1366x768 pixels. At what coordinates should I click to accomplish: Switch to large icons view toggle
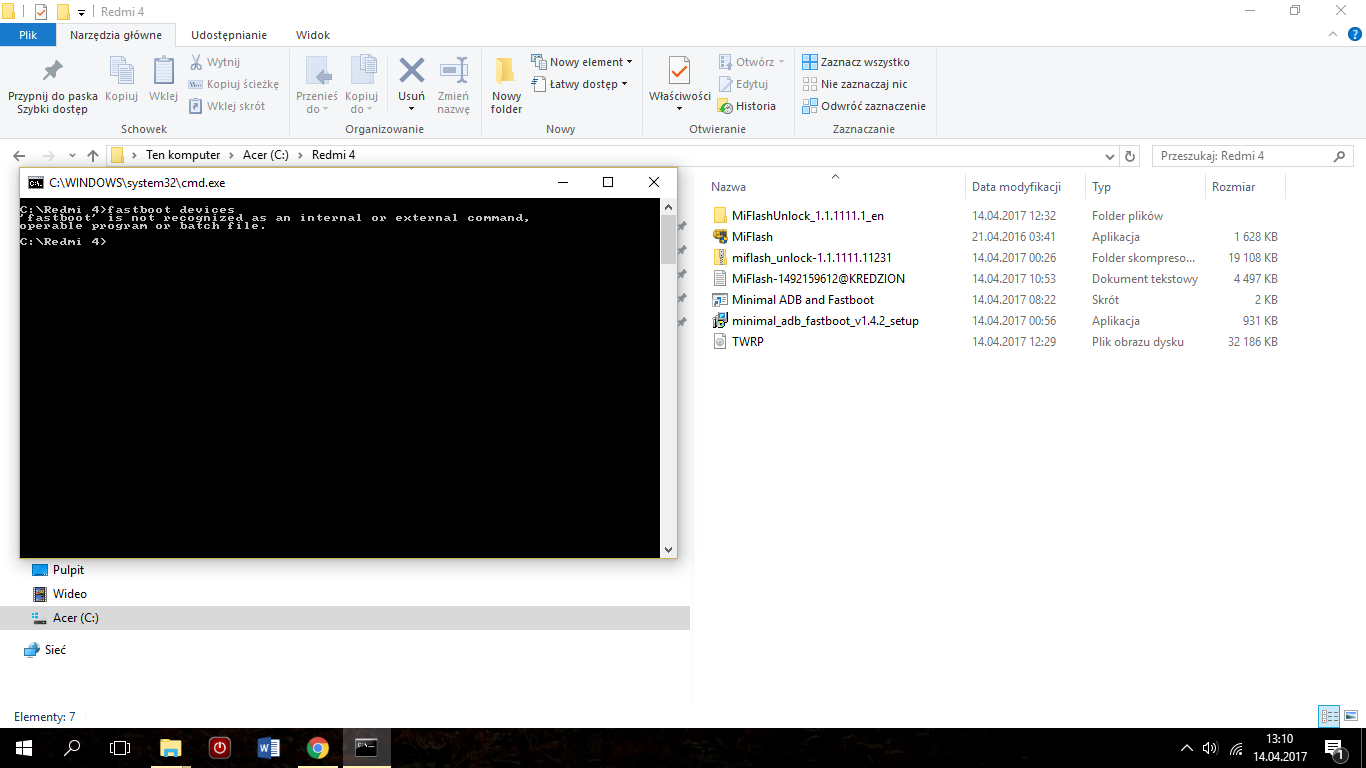(x=1349, y=716)
